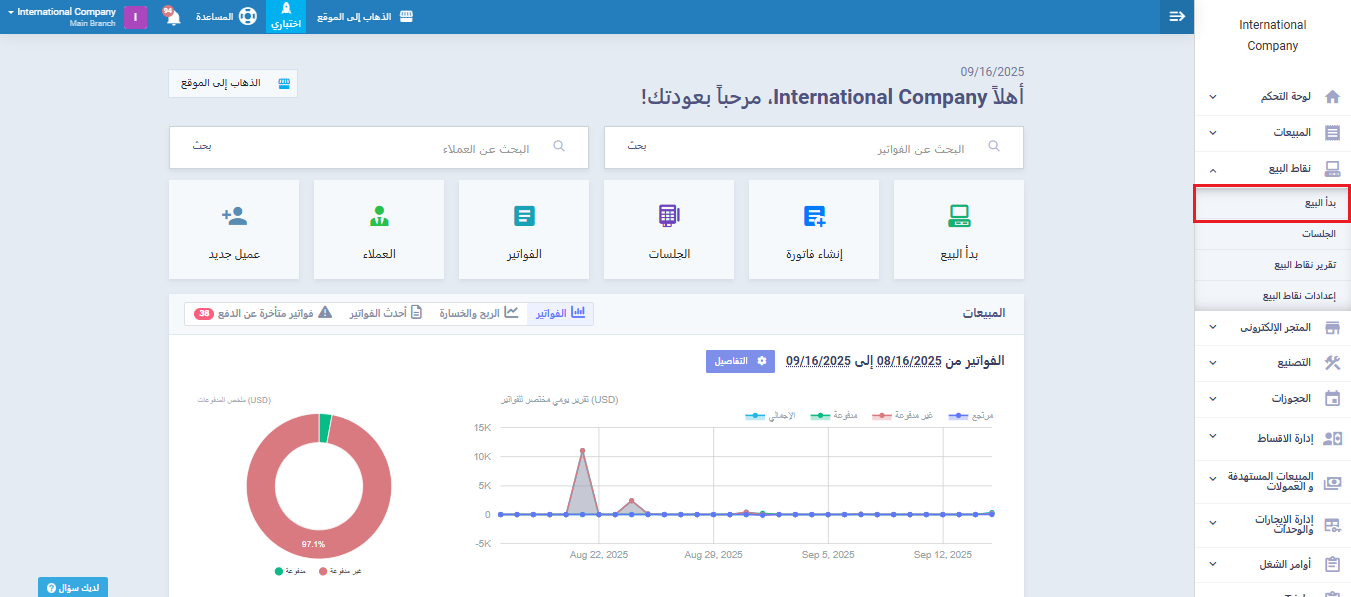This screenshot has height=597, width=1351.
Task: Click the notification bell icon
Action: pyautogui.click(x=172, y=17)
